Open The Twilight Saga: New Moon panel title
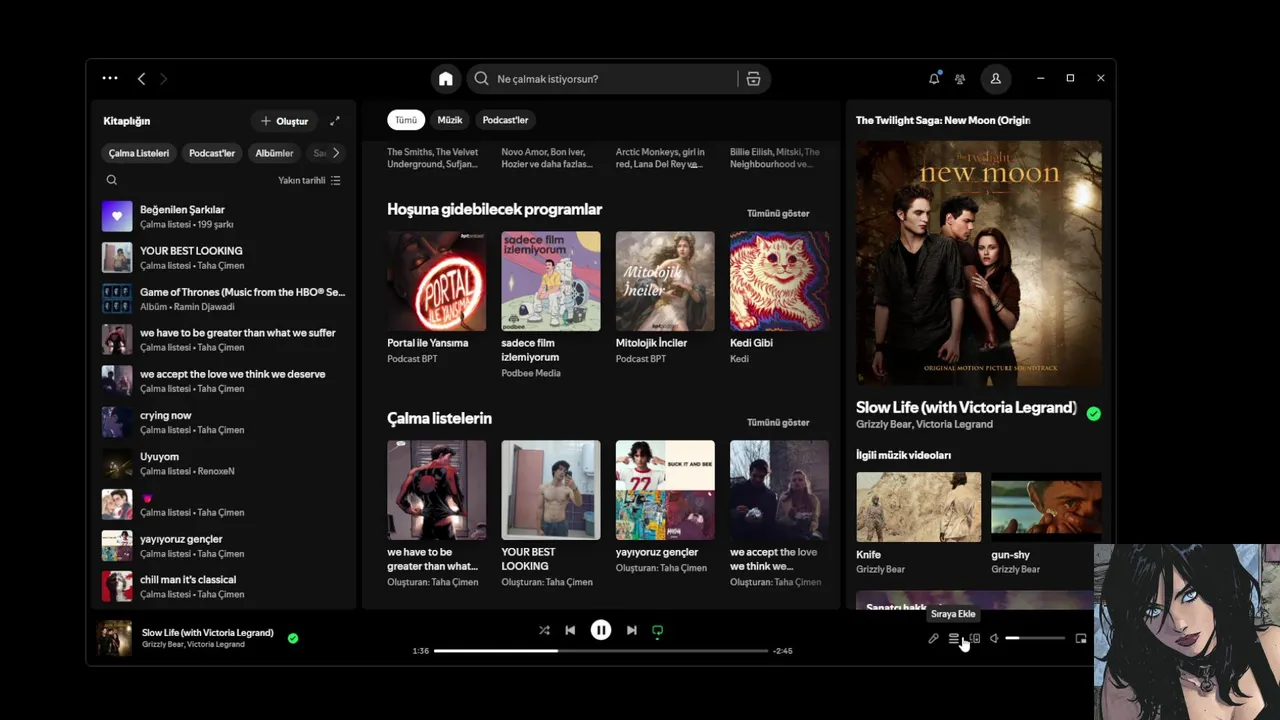 943,120
